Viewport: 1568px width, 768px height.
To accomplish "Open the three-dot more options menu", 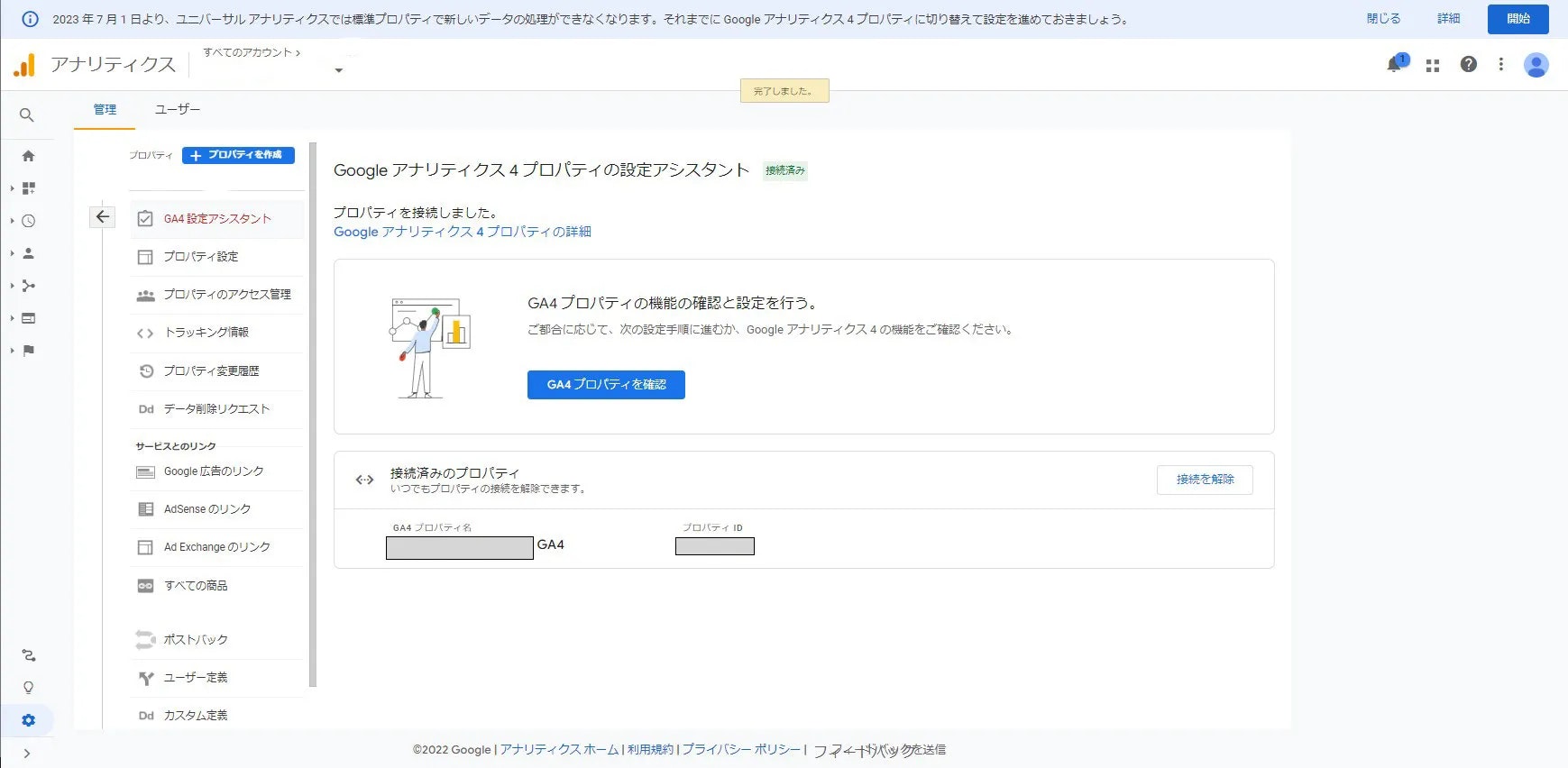I will pyautogui.click(x=1501, y=64).
